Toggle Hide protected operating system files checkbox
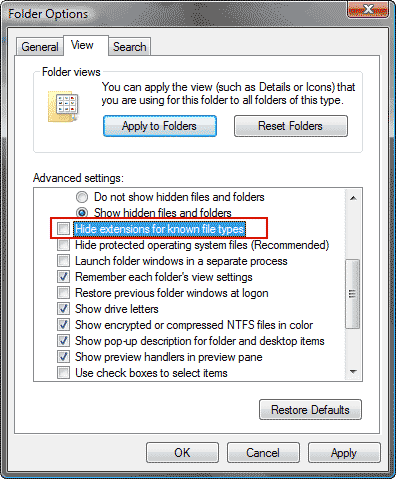 tap(63, 245)
